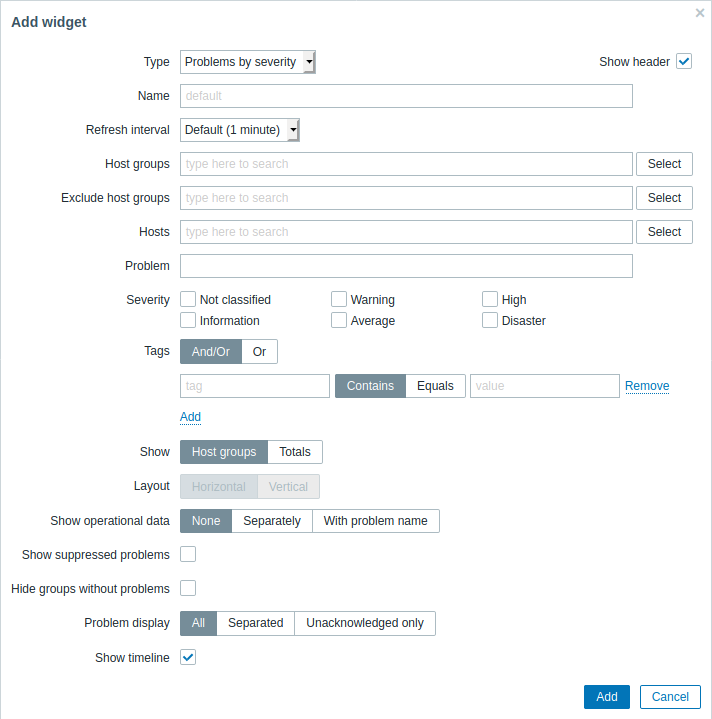Enable Show suppressed problems checkbox
This screenshot has width=712, height=719.
188,554
